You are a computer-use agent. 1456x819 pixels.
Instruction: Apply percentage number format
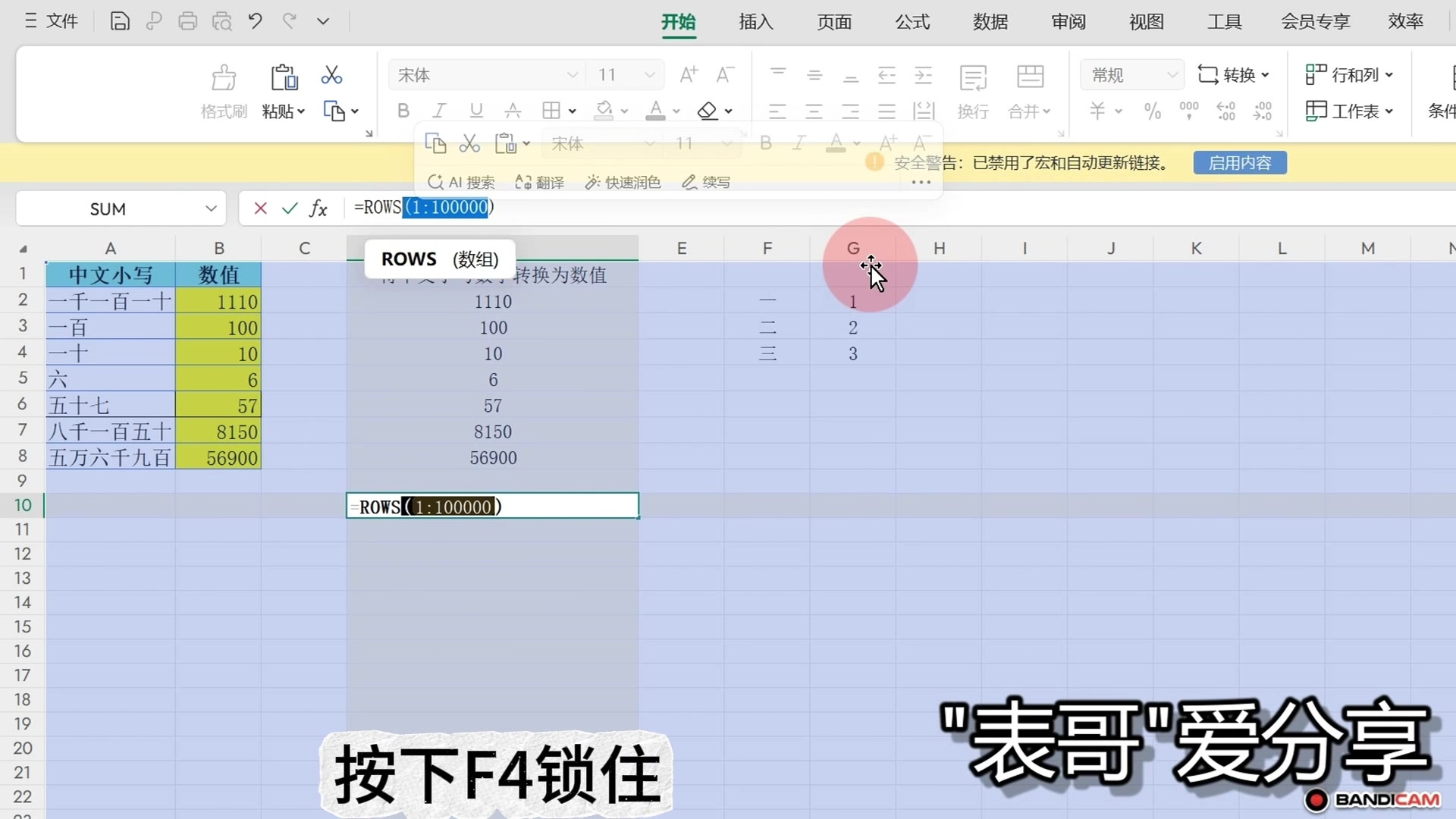click(1152, 111)
